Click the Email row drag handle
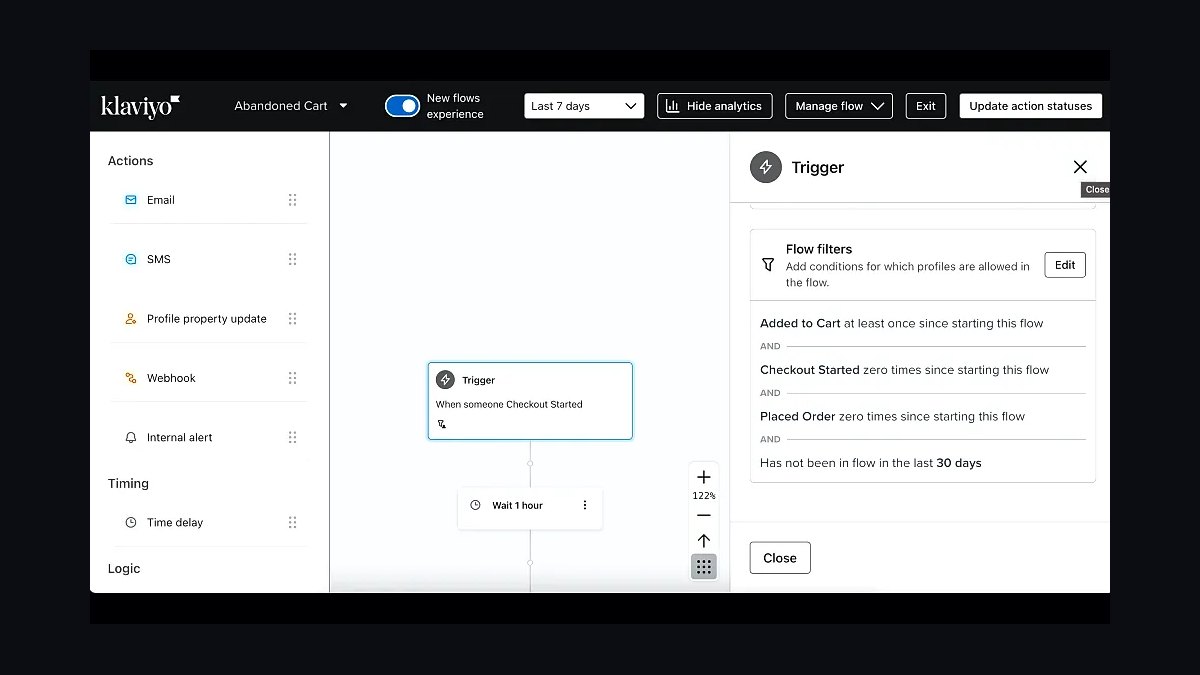 click(293, 200)
